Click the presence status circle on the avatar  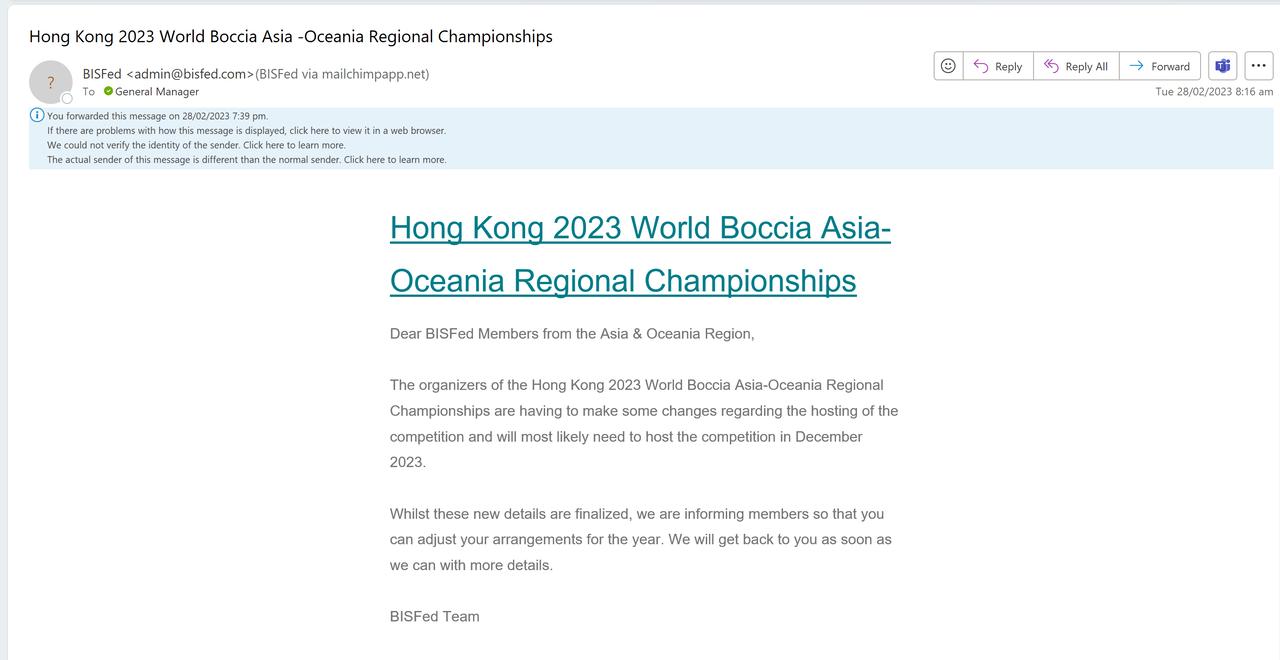point(67,98)
